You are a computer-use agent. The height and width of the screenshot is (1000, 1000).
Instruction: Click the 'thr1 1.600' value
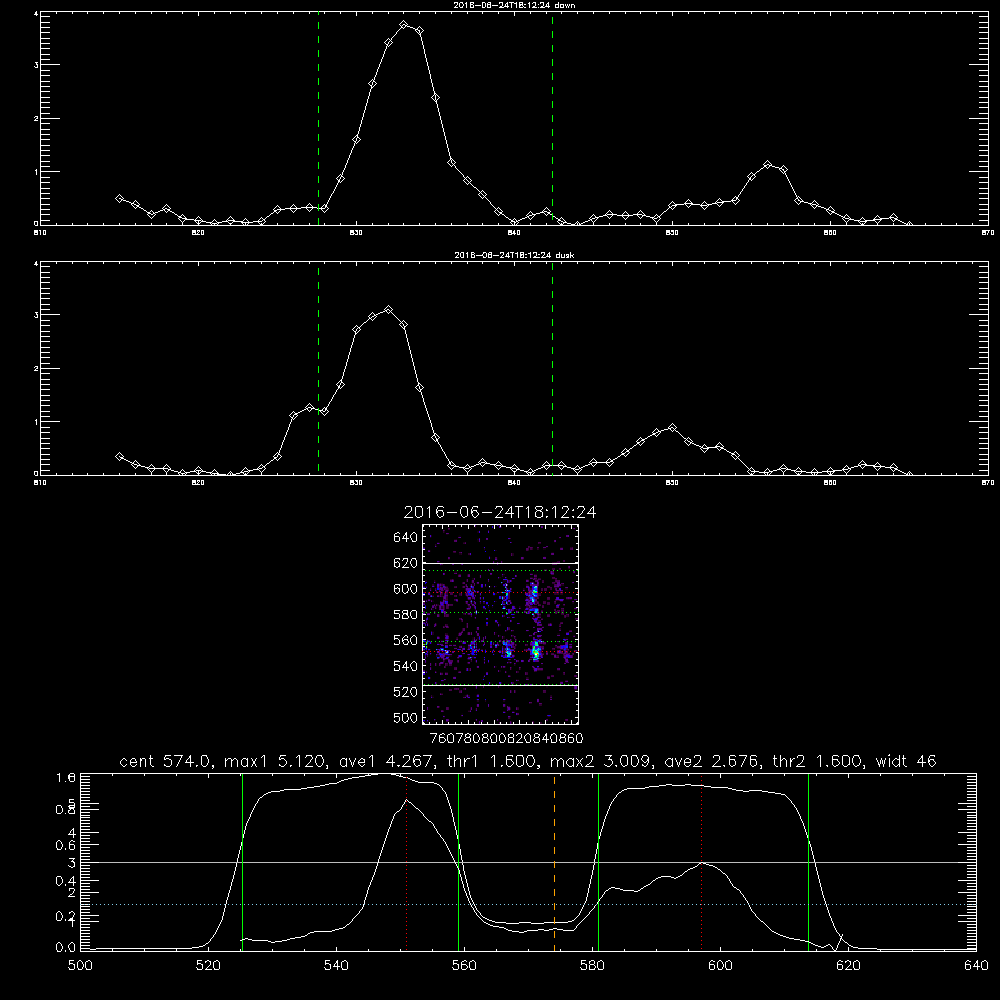pos(490,761)
